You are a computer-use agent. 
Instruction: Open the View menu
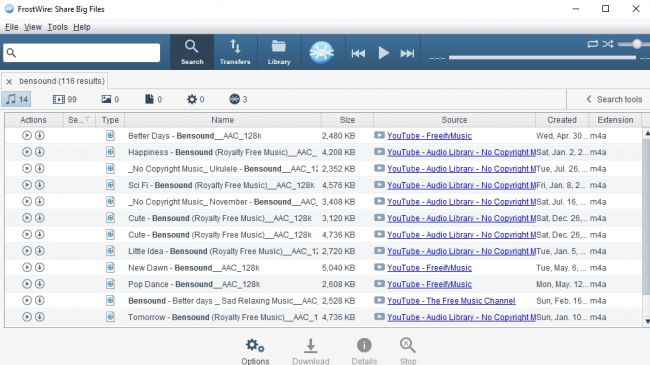[33, 27]
